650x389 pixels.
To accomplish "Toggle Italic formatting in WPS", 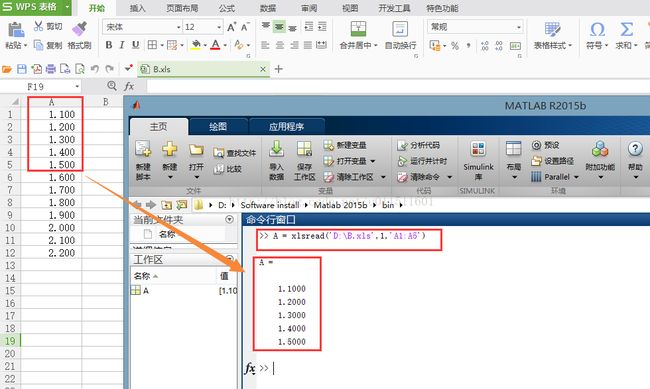I will click(122, 45).
